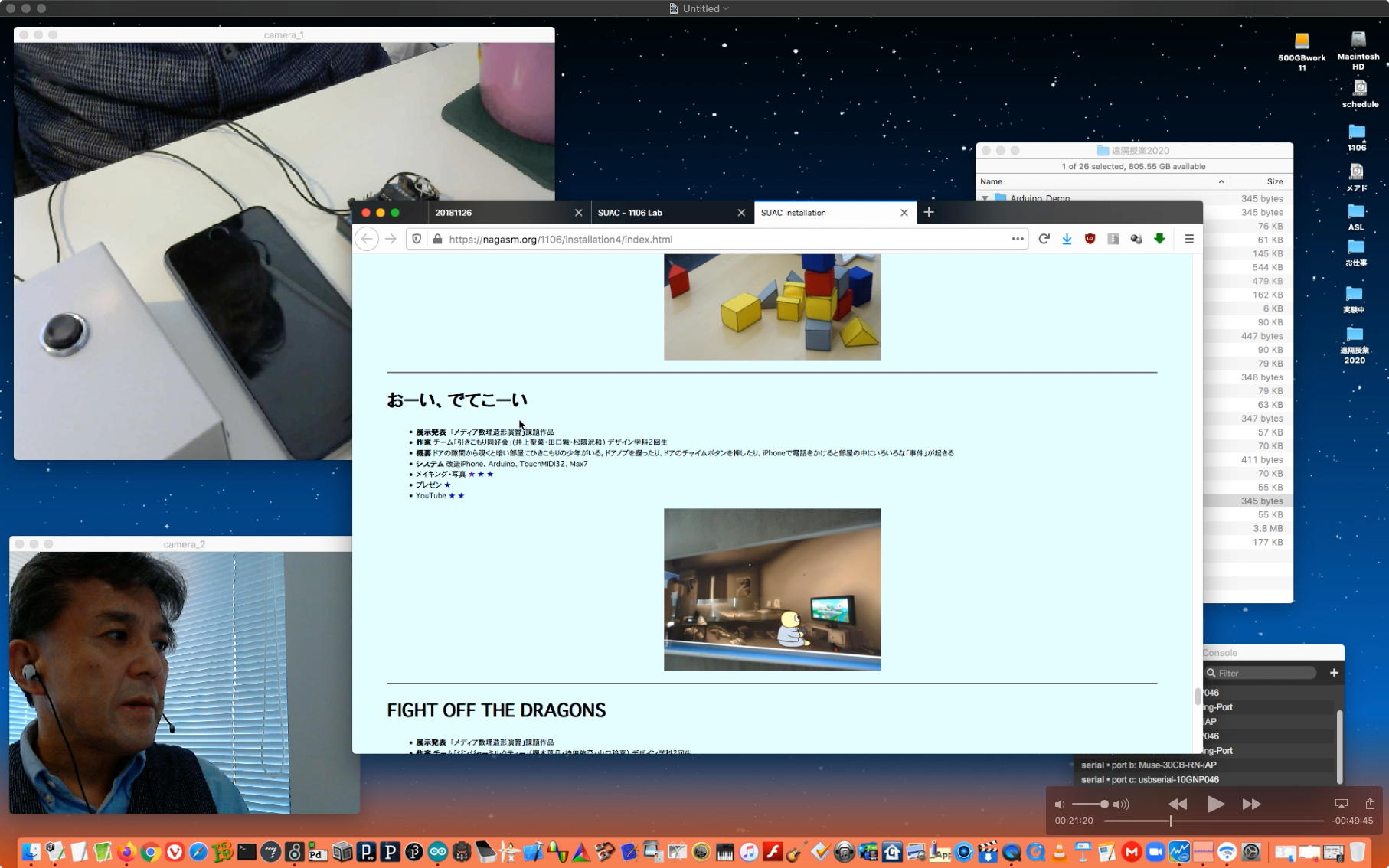Click the colored blocks photo
Viewport: 1389px width, 868px height.
(x=772, y=307)
